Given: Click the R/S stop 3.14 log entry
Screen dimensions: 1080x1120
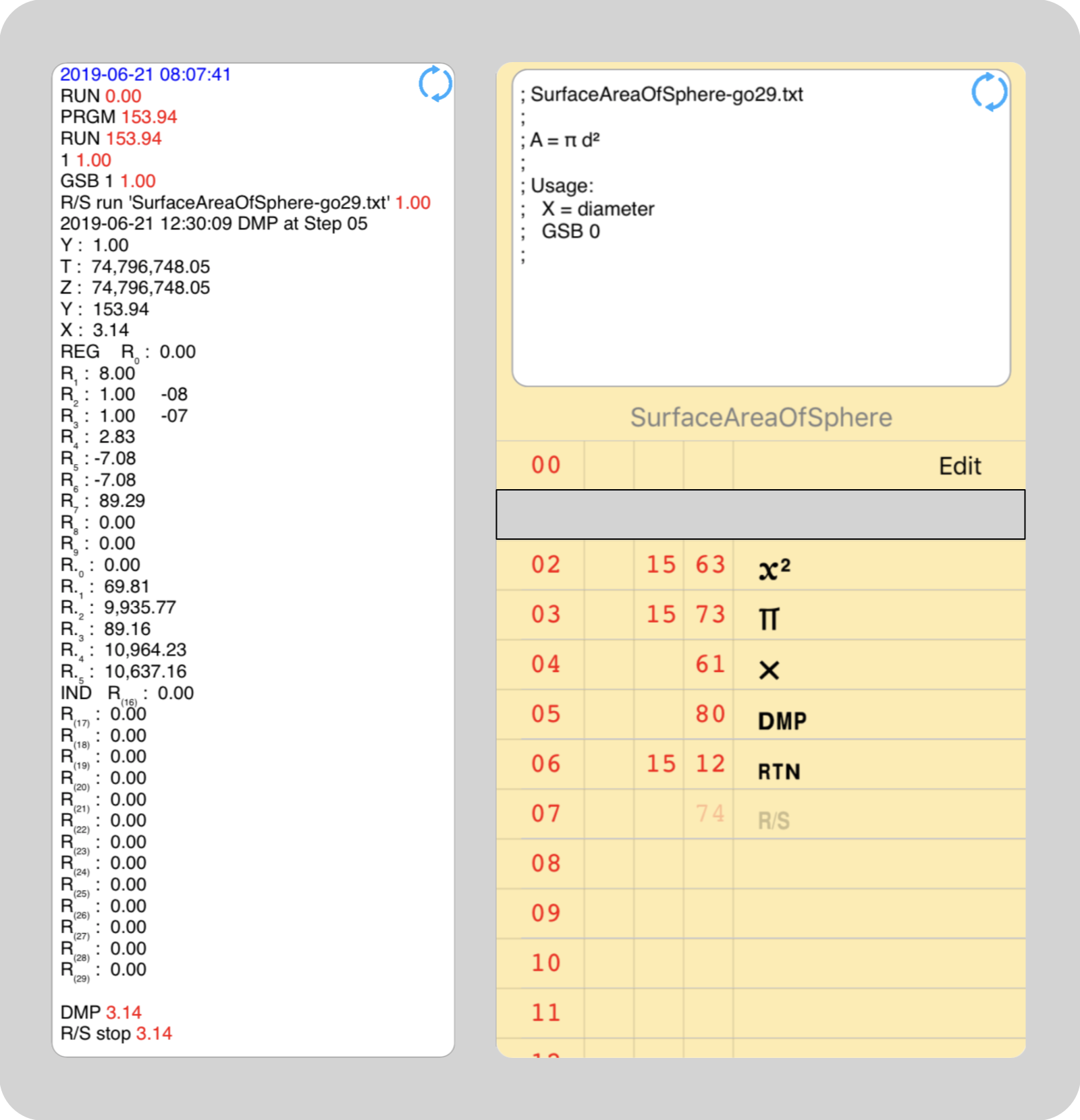Looking at the screenshot, I should pos(116,1034).
